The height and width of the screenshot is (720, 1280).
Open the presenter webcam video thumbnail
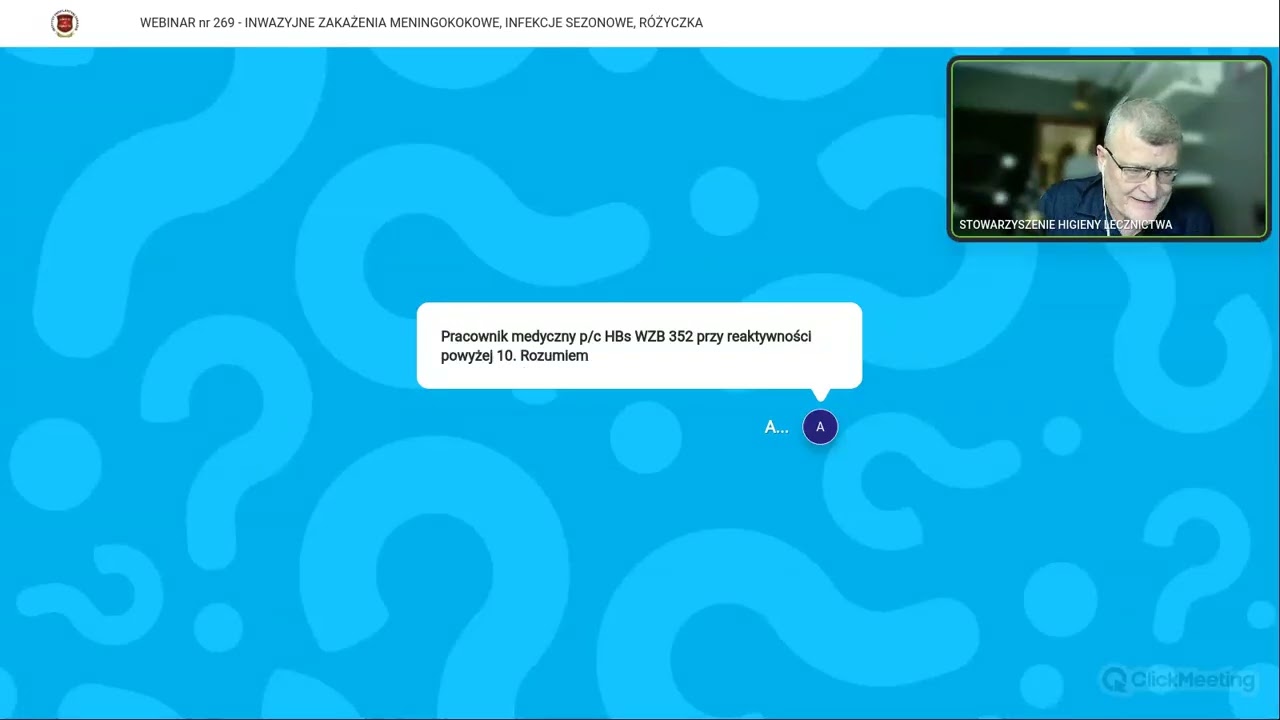(1108, 148)
